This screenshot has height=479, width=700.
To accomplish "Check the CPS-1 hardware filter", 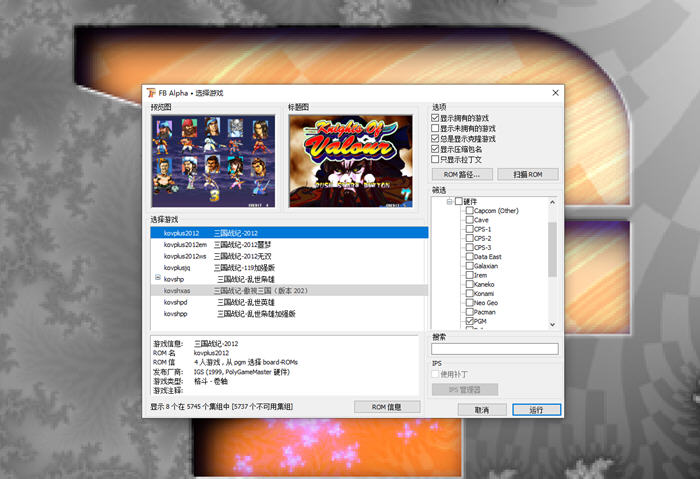I will (469, 229).
